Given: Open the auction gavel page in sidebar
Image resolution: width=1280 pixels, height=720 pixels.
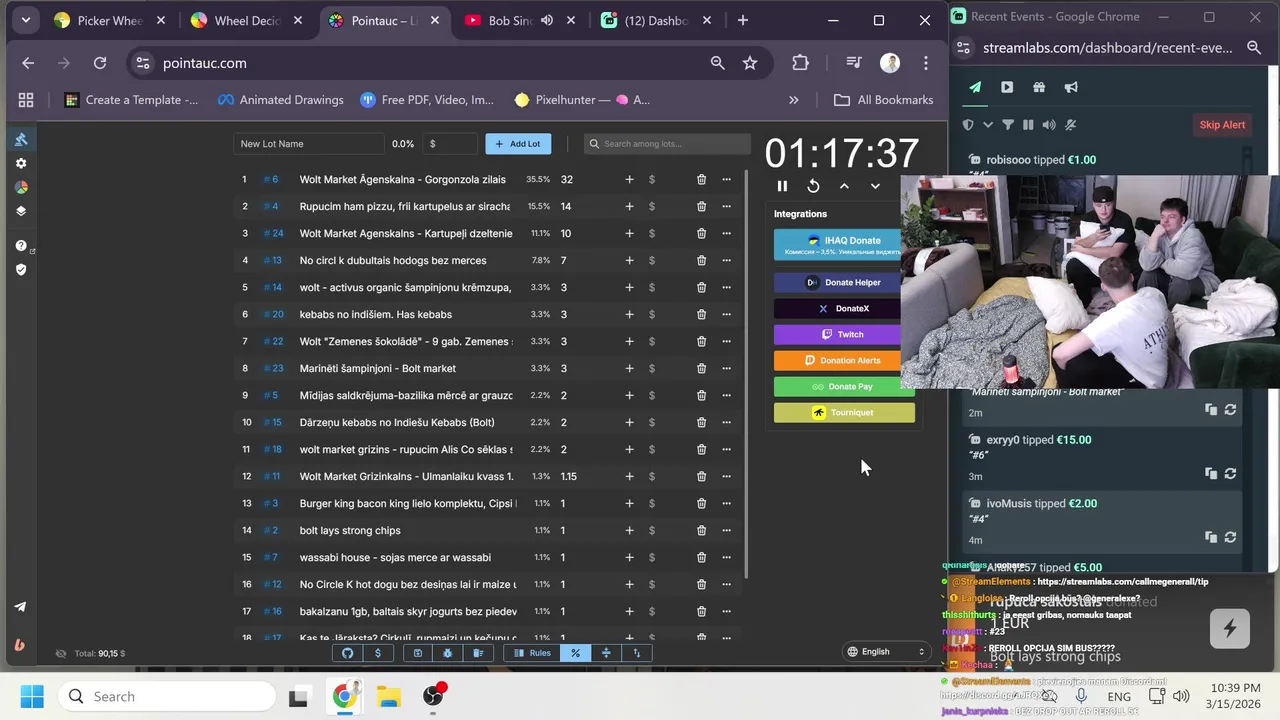Looking at the screenshot, I should coord(20,139).
